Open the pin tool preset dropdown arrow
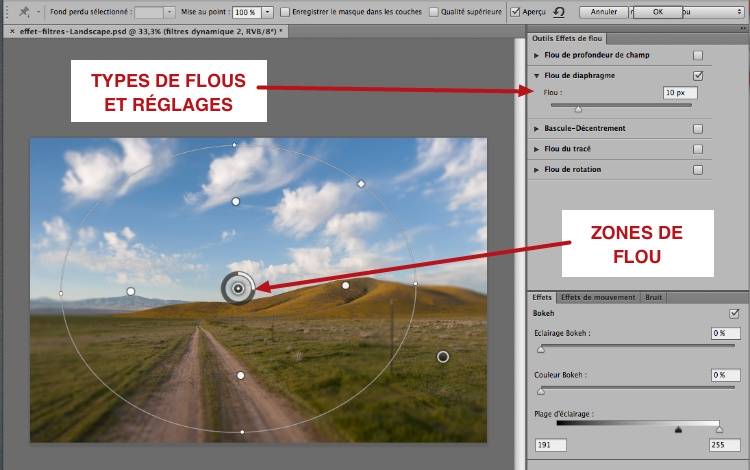The height and width of the screenshot is (470, 750). point(38,12)
